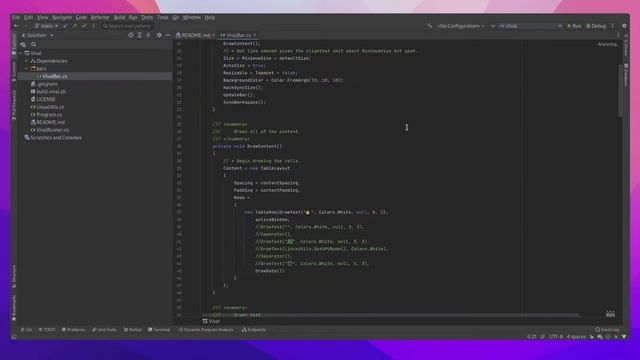Select the VivalBar.cs editor tab
This screenshot has height=360, width=640.
pyautogui.click(x=238, y=35)
